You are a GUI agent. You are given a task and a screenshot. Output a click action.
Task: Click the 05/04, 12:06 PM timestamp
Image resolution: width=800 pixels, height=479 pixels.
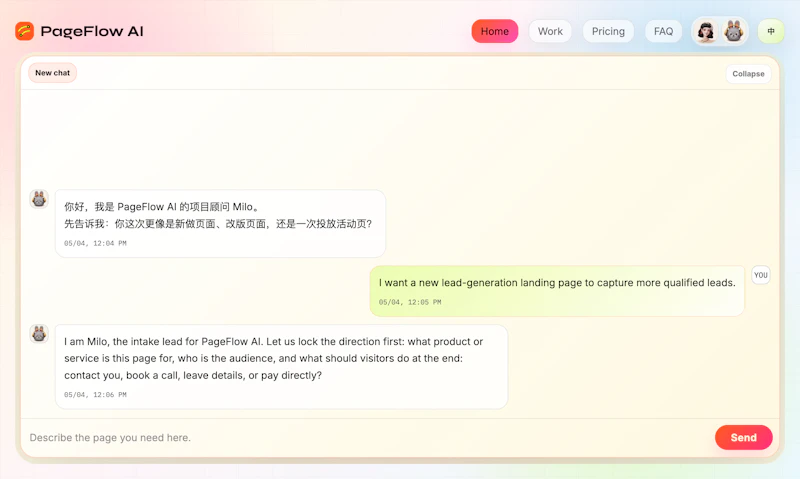tap(95, 395)
